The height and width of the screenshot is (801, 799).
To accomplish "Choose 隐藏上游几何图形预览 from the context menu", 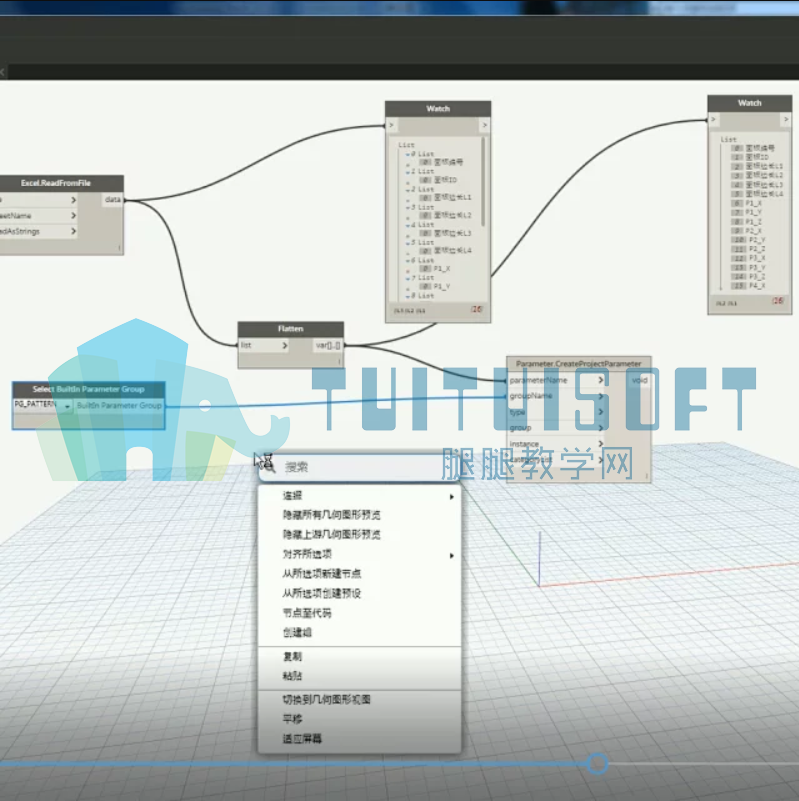I will (x=360, y=534).
